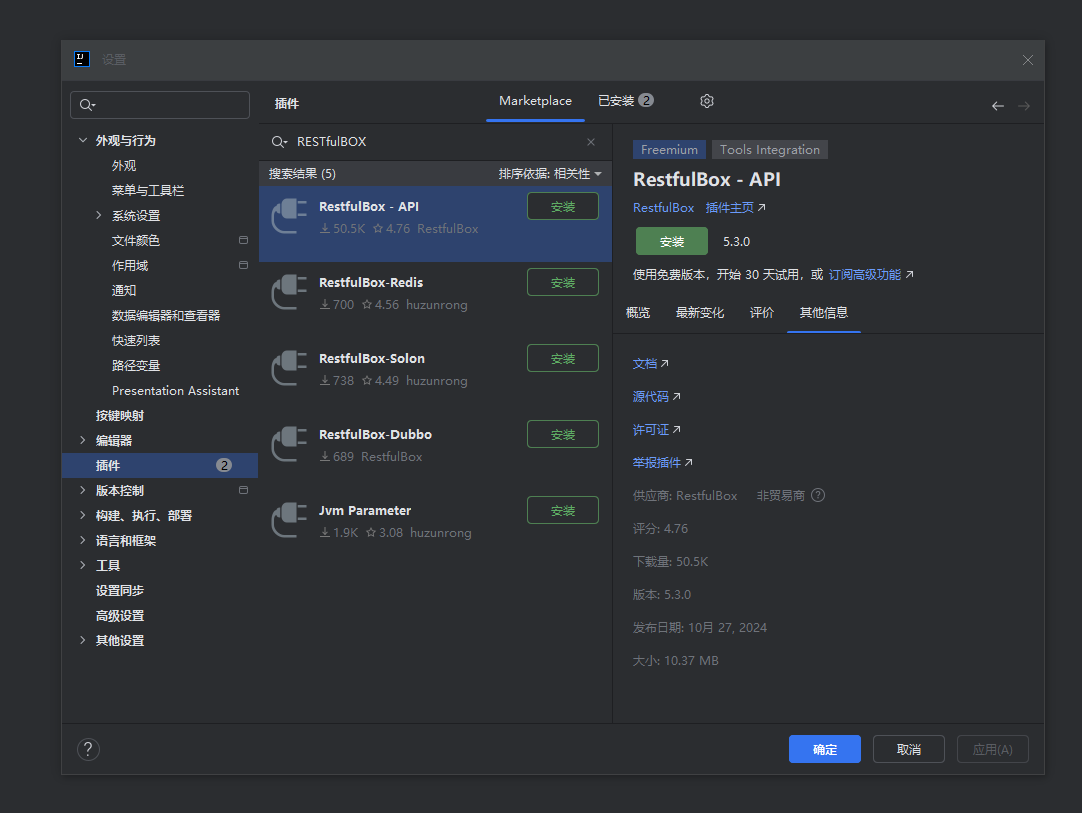Install the RestfulBox-Redis plugin
Screen dimensions: 1082x813
(563, 282)
